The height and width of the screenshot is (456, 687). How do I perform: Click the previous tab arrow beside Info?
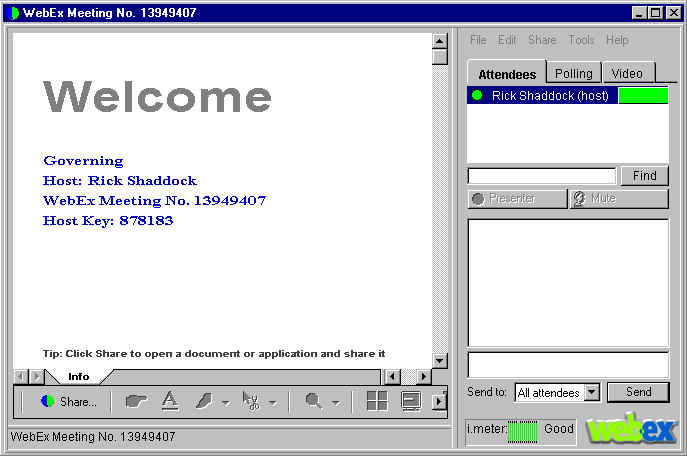coord(21,377)
